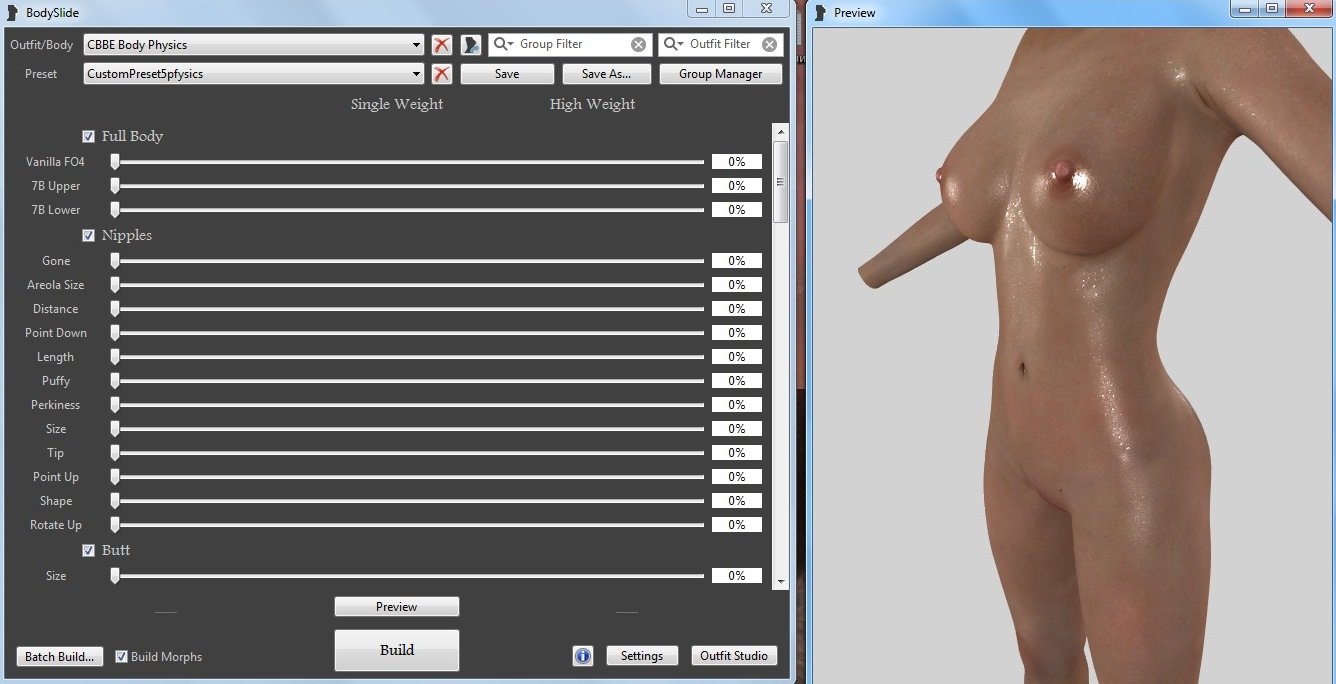Click the 7B Upper percentage field
This screenshot has width=1336, height=684.
pyautogui.click(x=736, y=186)
